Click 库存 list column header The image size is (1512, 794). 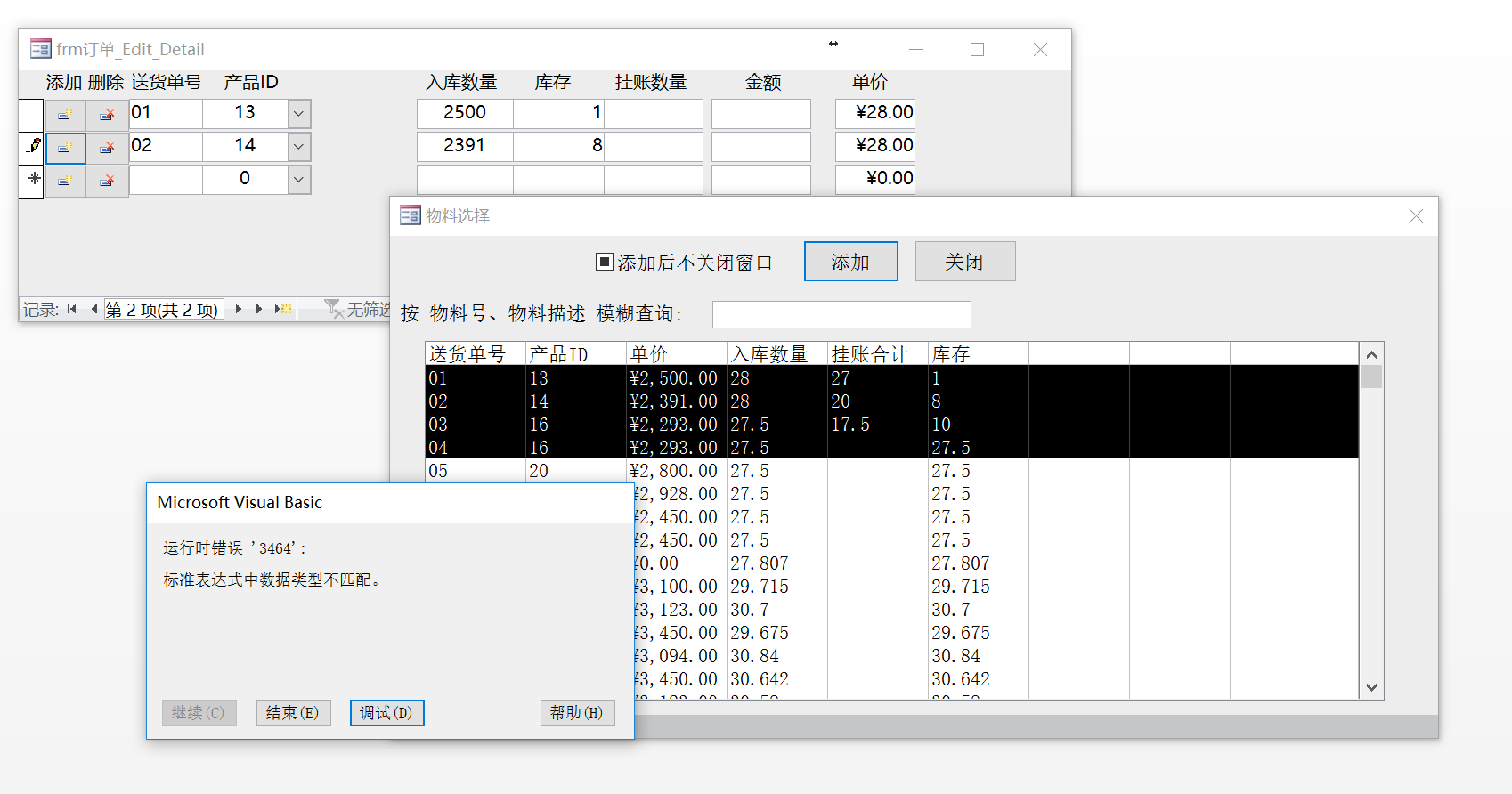click(979, 353)
